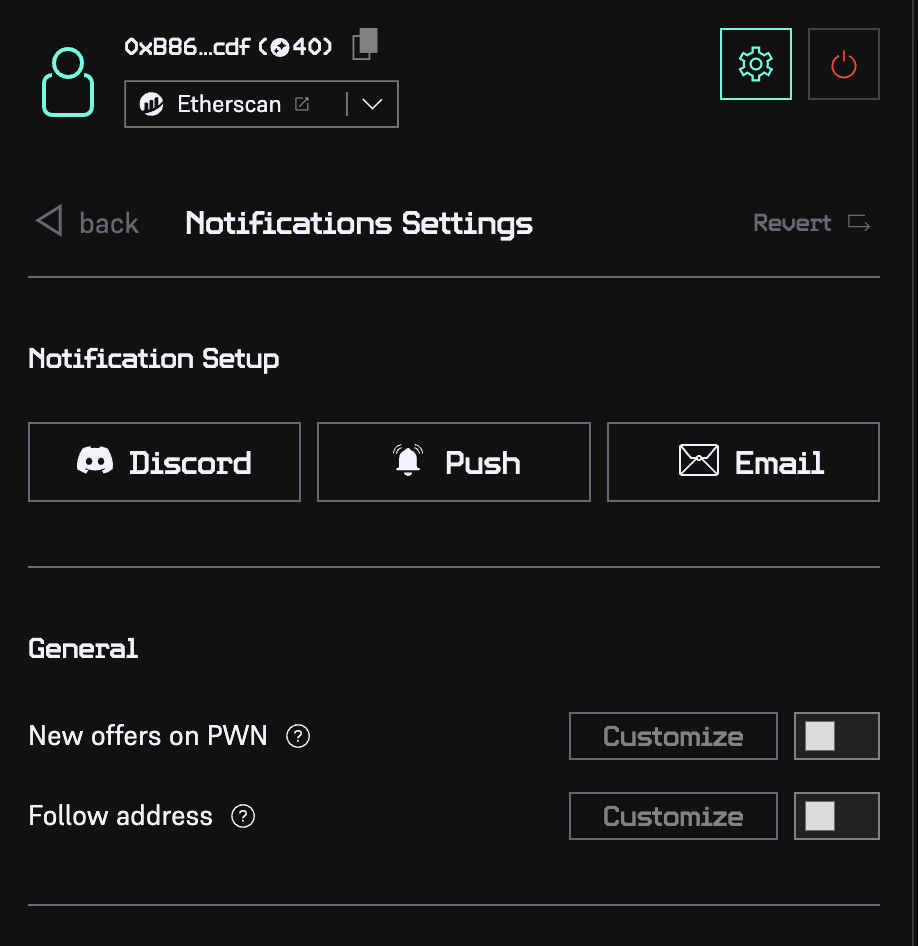The height and width of the screenshot is (946, 918).
Task: Go back from Notifications Settings
Action: [x=108, y=223]
